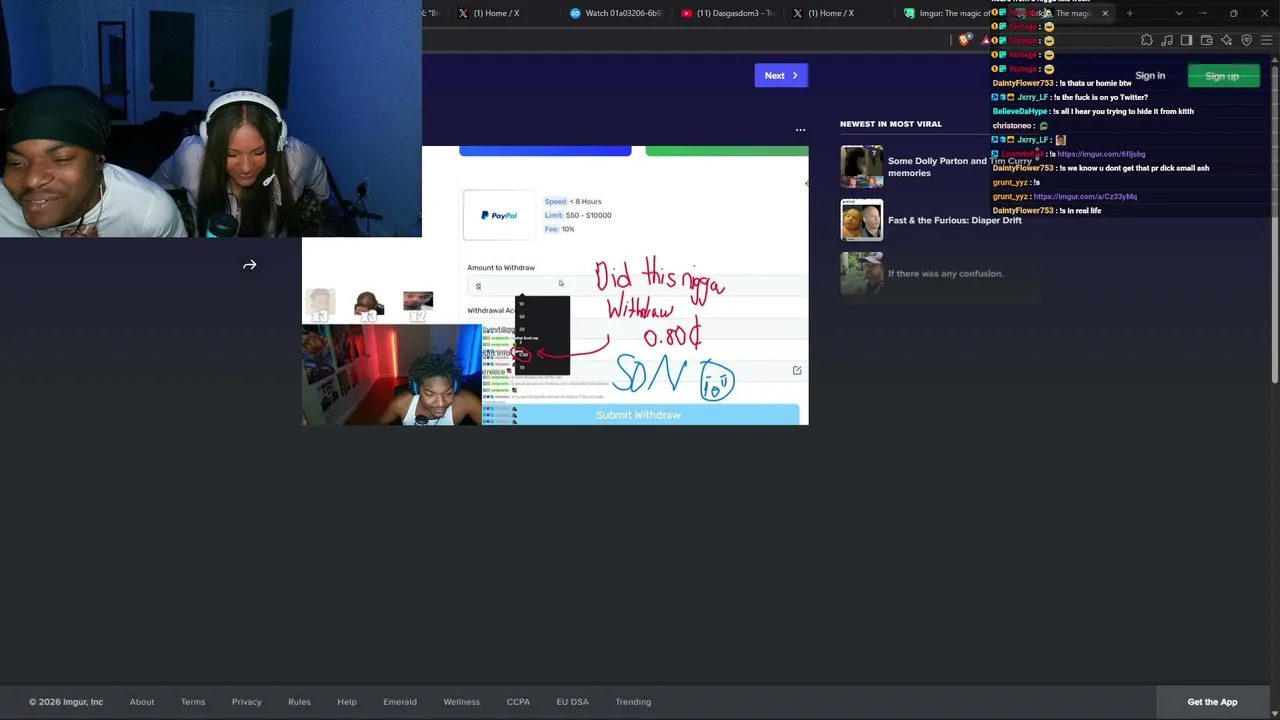Click the Brave VPN shield icon
This screenshot has height=720, width=1280.
(1246, 40)
